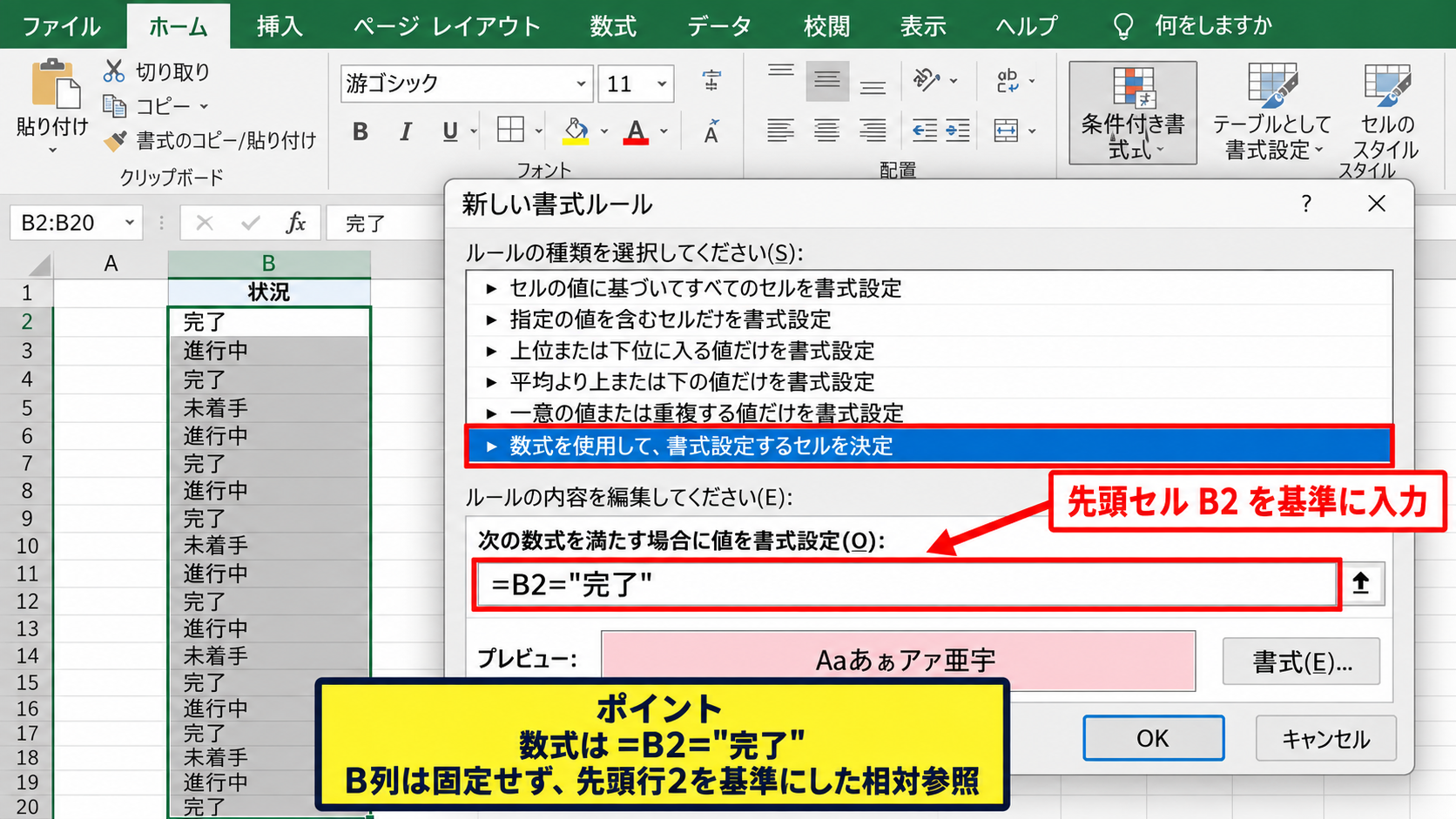Click キャンセル button
The height and width of the screenshot is (819, 1456).
click(1326, 739)
